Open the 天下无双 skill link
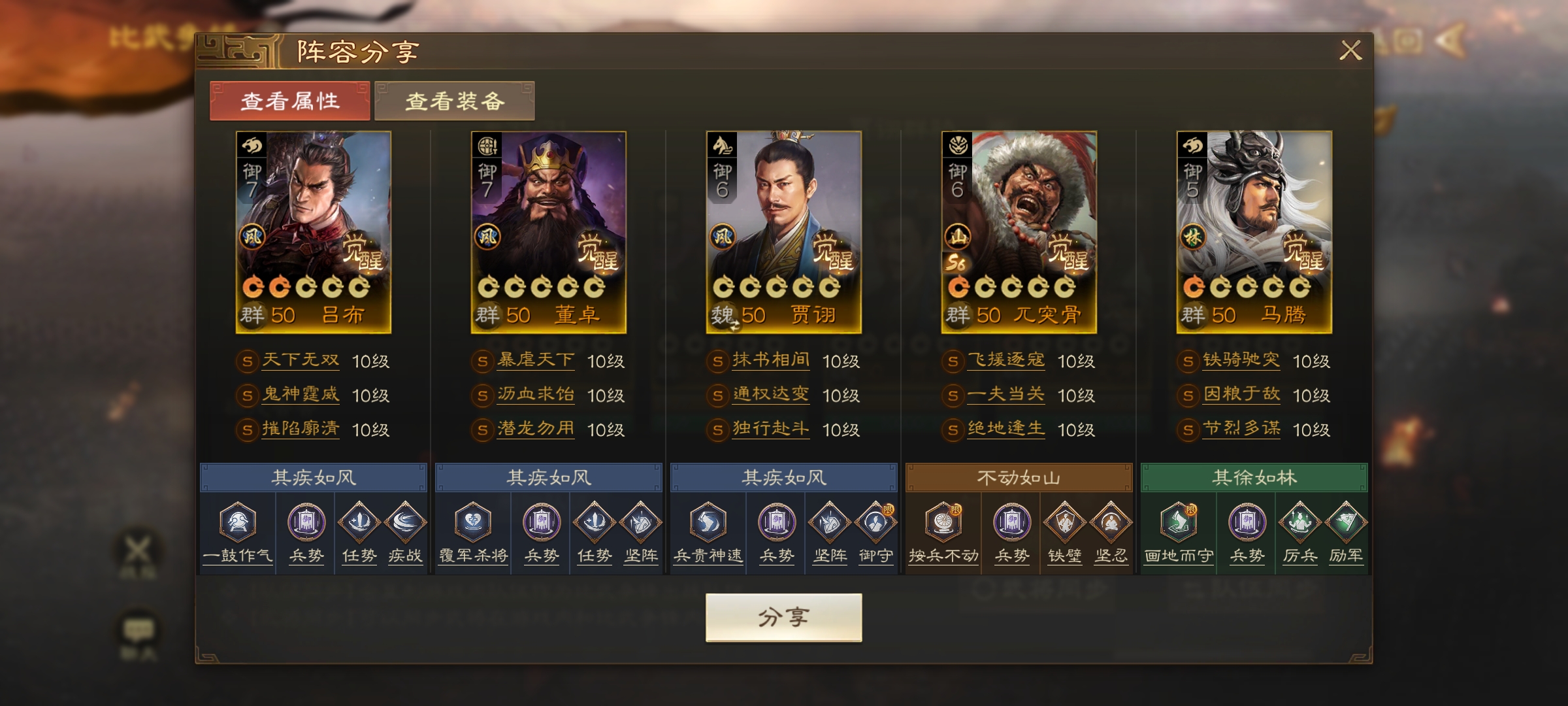 click(301, 360)
